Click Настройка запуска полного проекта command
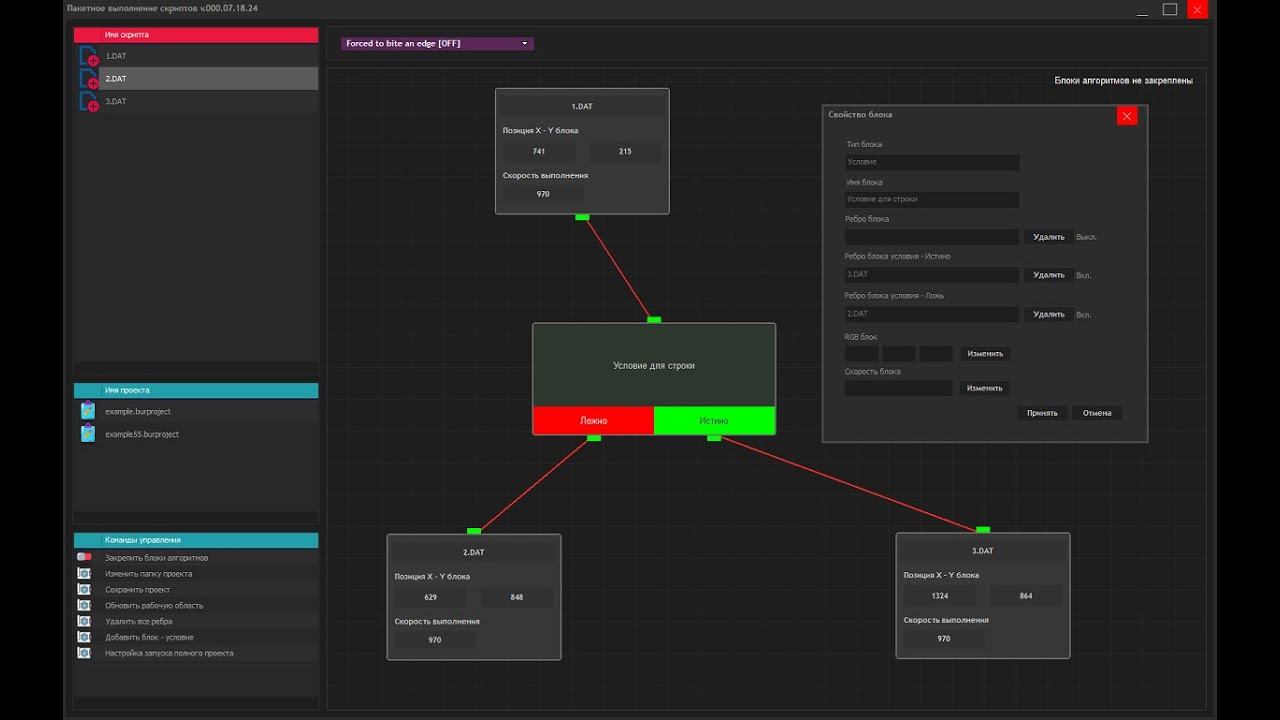 pyautogui.click(x=169, y=653)
